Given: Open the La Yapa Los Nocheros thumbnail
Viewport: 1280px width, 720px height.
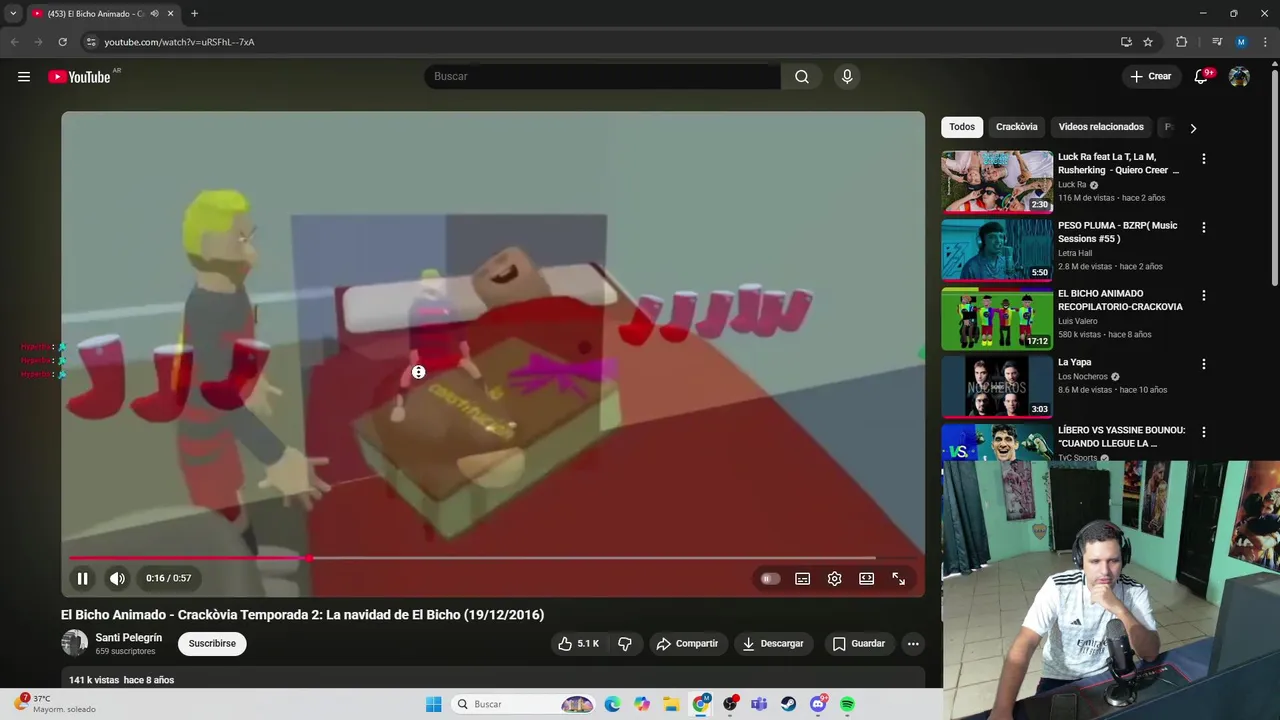Looking at the screenshot, I should [x=997, y=386].
